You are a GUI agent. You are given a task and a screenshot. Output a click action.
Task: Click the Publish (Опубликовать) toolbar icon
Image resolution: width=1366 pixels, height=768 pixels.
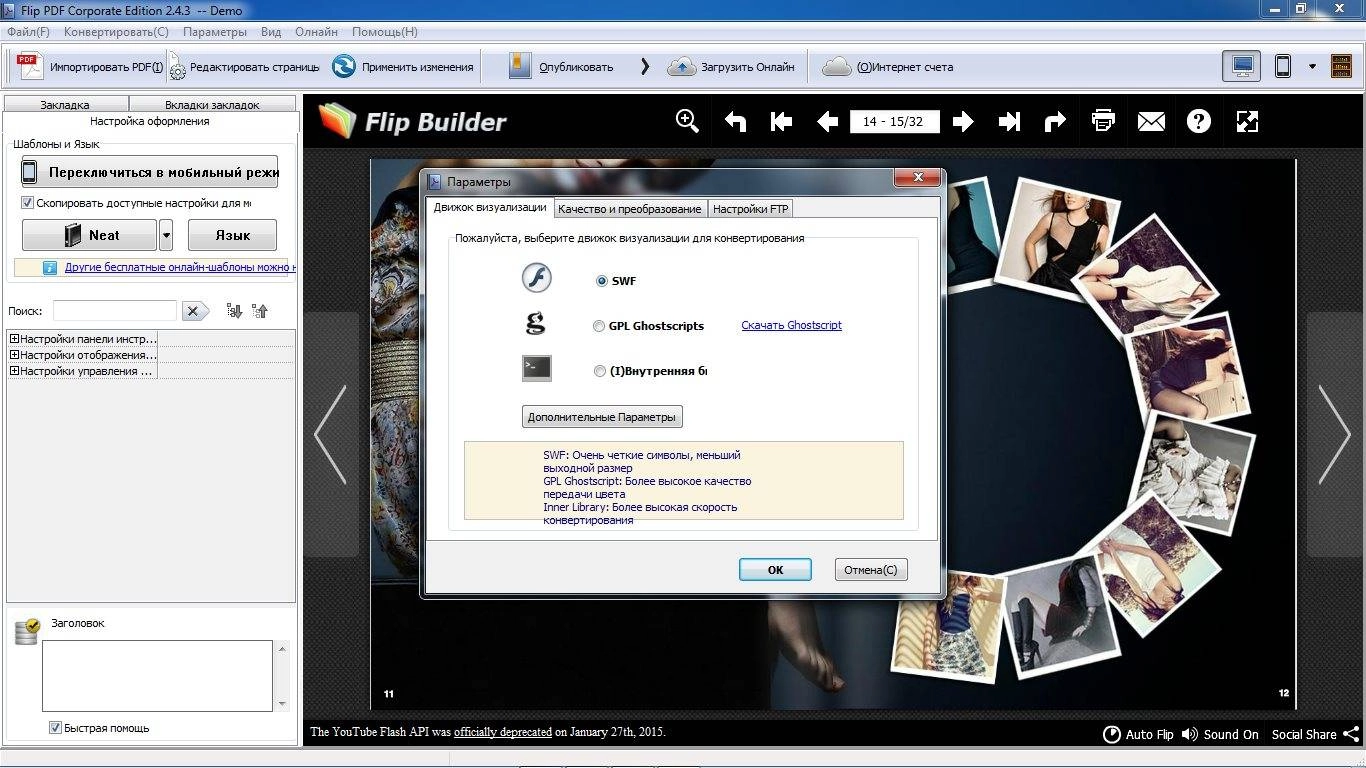(520, 67)
